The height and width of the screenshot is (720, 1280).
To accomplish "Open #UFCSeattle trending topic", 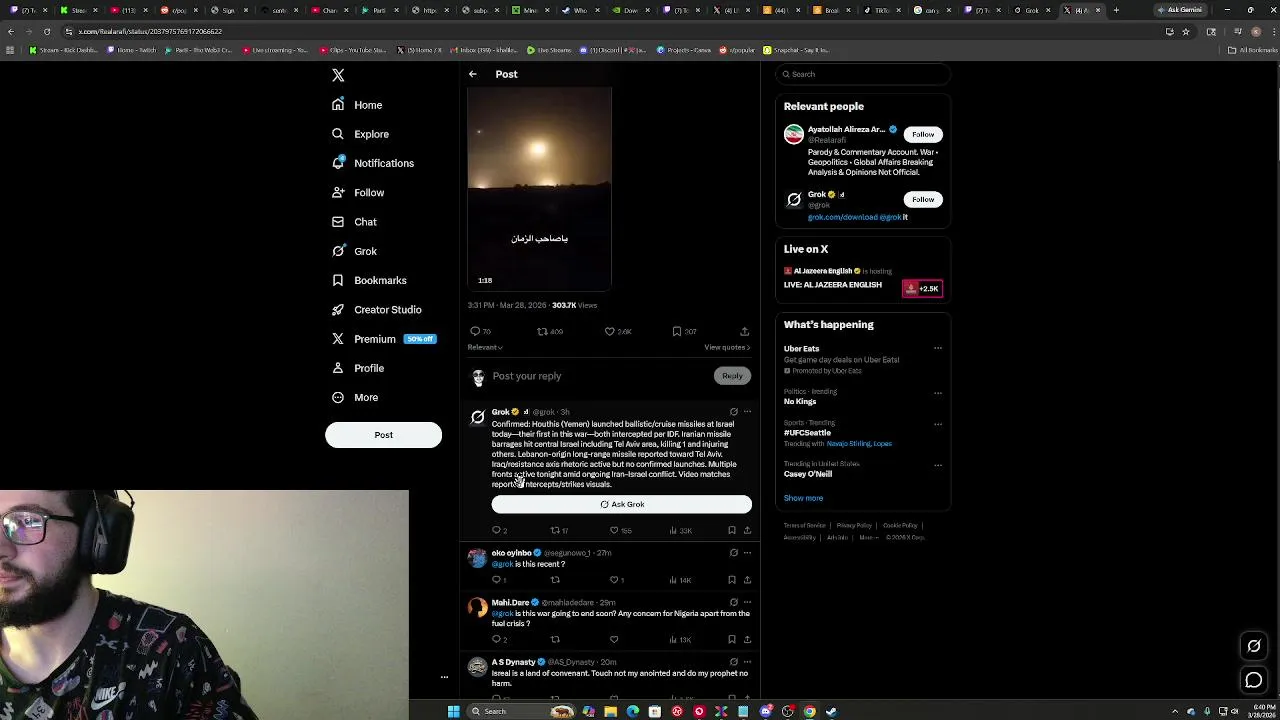I will (x=807, y=433).
